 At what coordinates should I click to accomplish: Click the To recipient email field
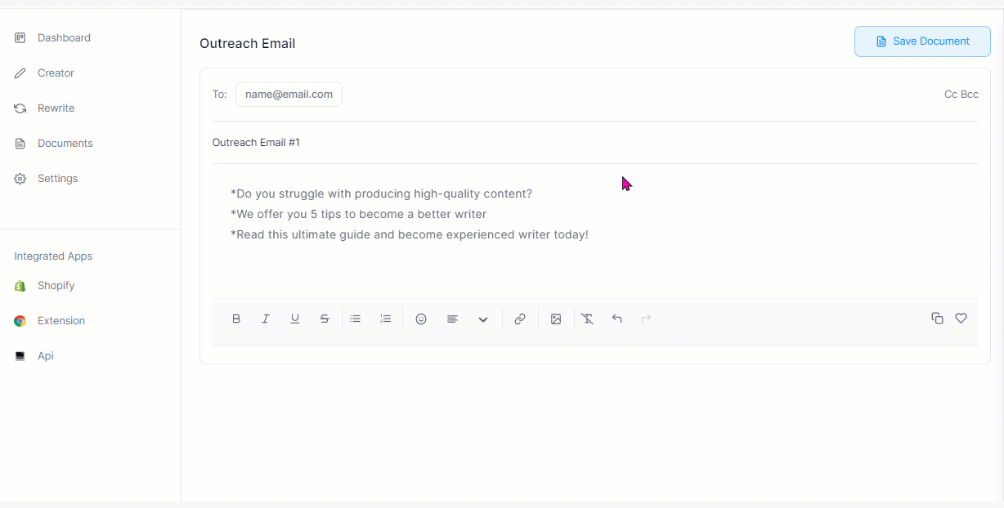(x=289, y=94)
